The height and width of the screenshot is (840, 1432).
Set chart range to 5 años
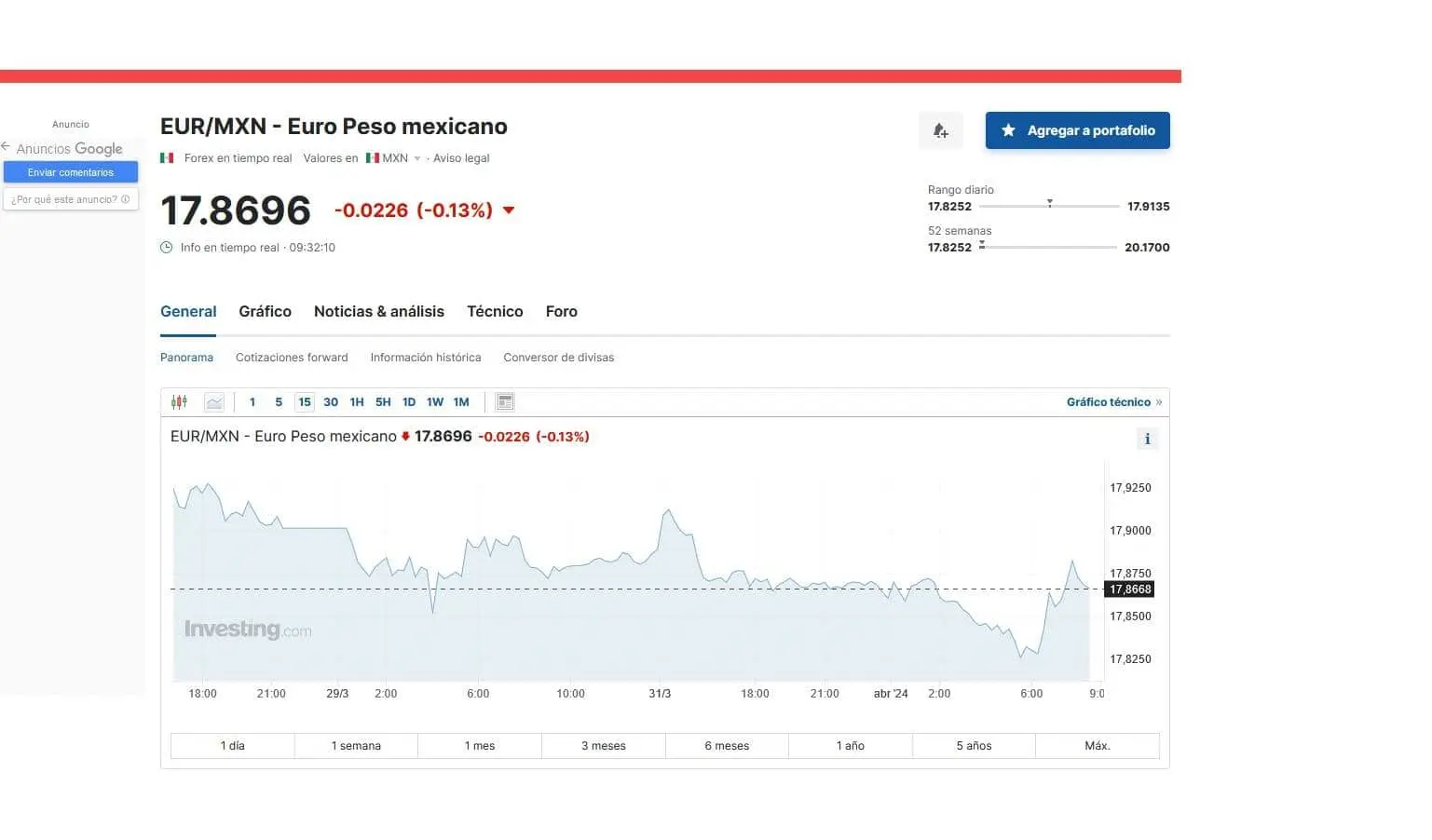974,746
